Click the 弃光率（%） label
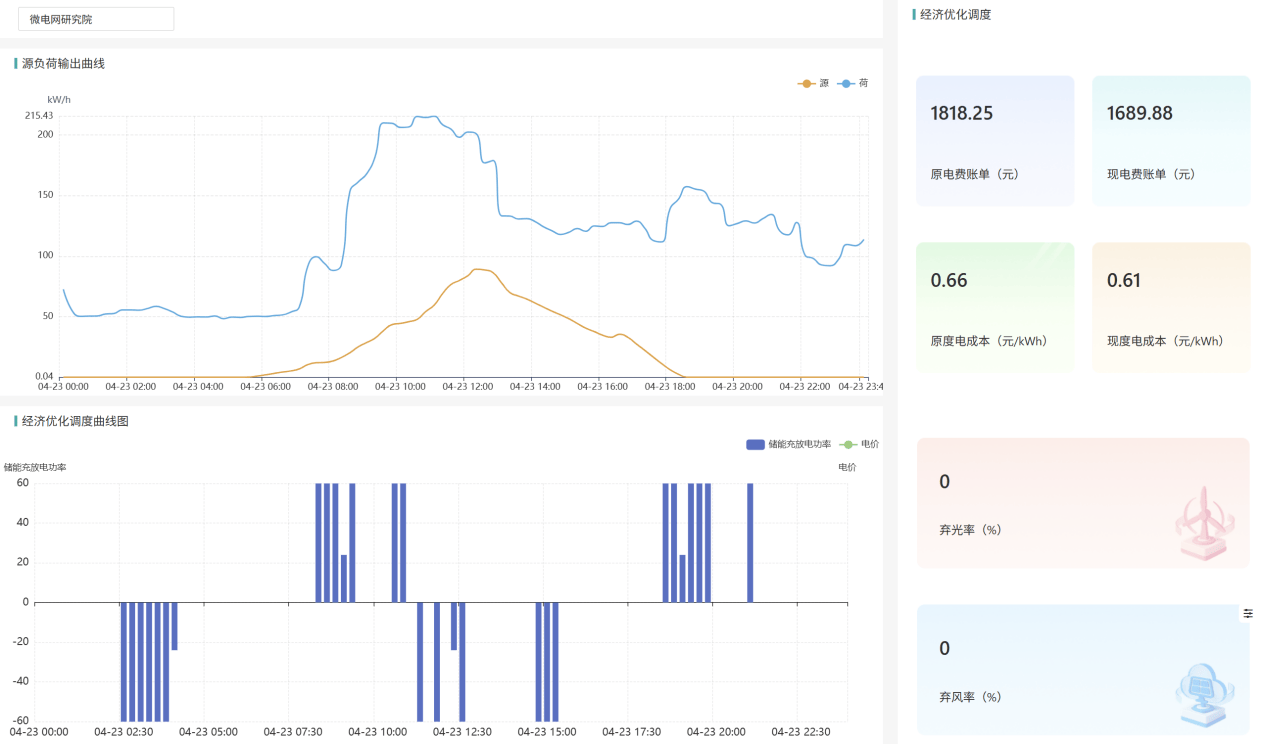Viewport: 1264px width, 744px height. (x=970, y=530)
